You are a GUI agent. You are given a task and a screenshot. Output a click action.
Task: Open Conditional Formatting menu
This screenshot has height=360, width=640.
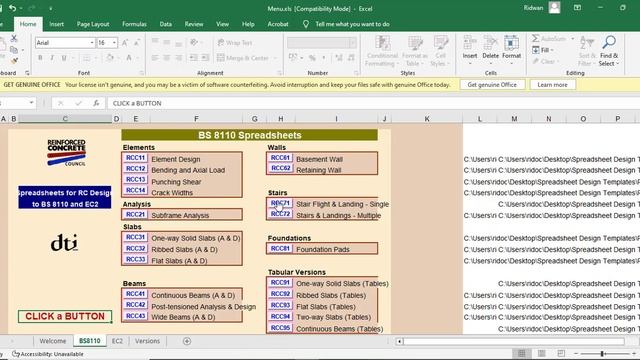(382, 51)
